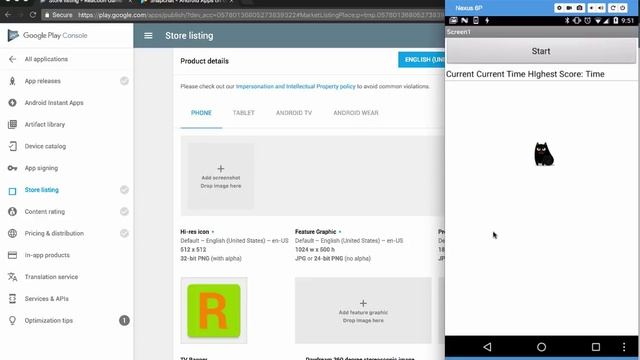Click Start button in emulator app
Screen dimensions: 640x360
pyautogui.click(x=541, y=51)
